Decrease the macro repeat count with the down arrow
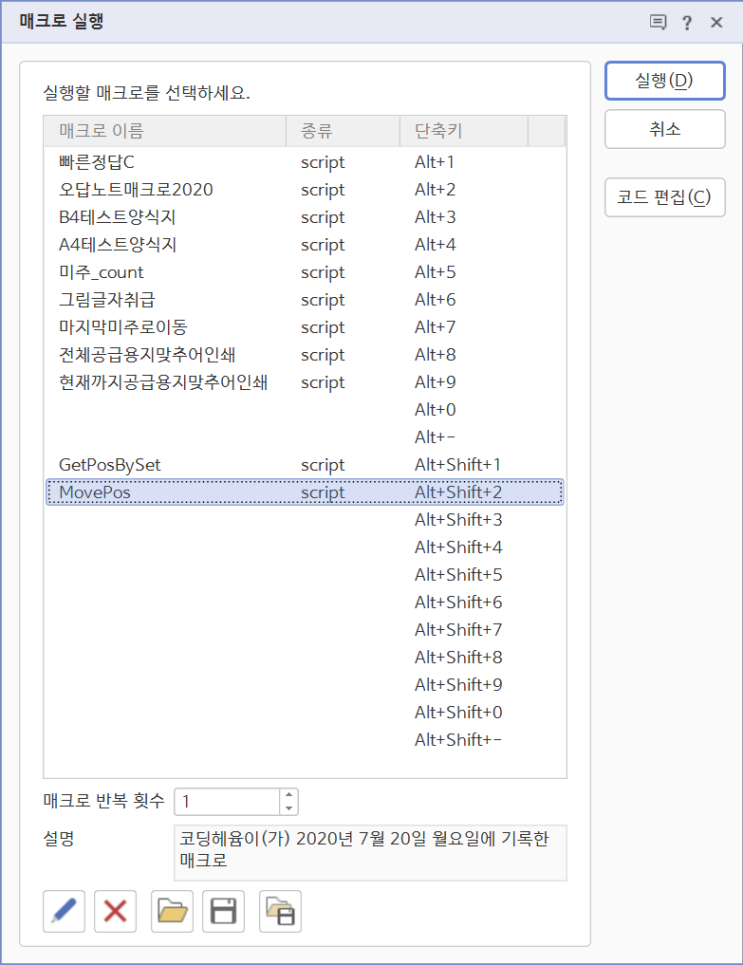The height and width of the screenshot is (965, 743). coord(289,808)
